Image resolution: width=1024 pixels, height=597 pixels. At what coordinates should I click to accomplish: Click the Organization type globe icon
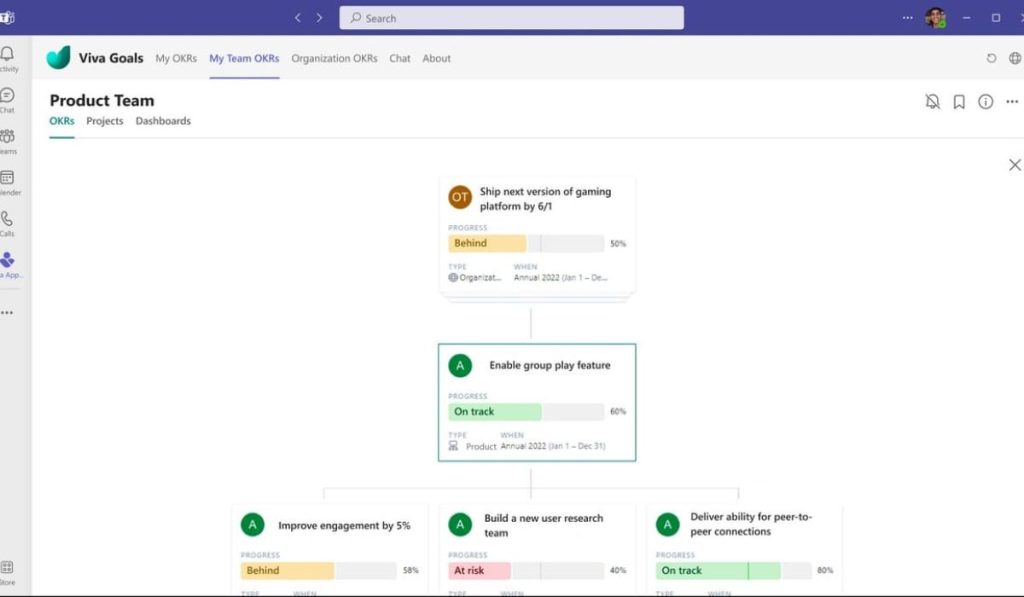(x=453, y=278)
